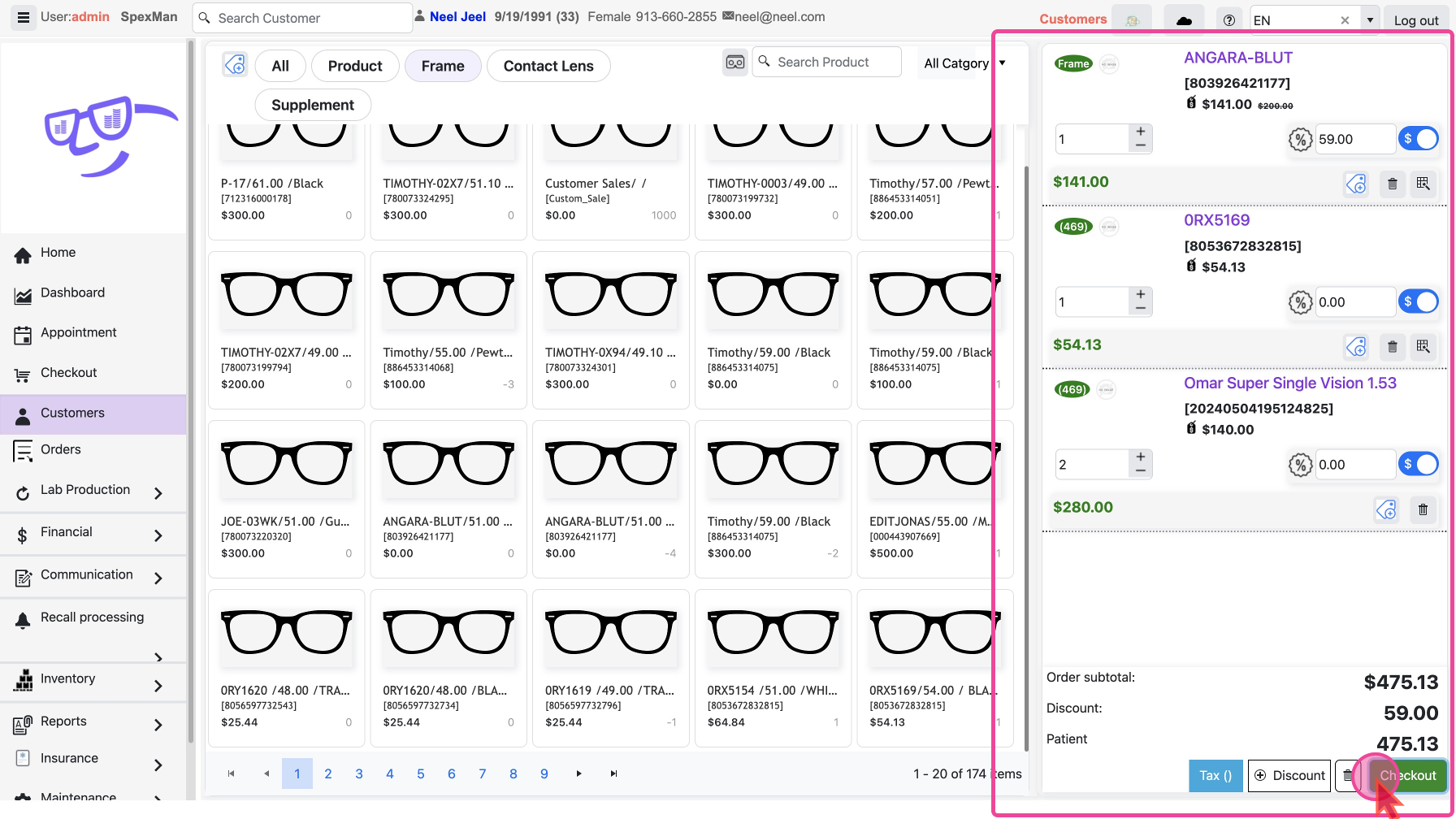This screenshot has width=1456, height=819.
Task: Delete the Omar Super Single Vision item
Action: [x=1423, y=509]
